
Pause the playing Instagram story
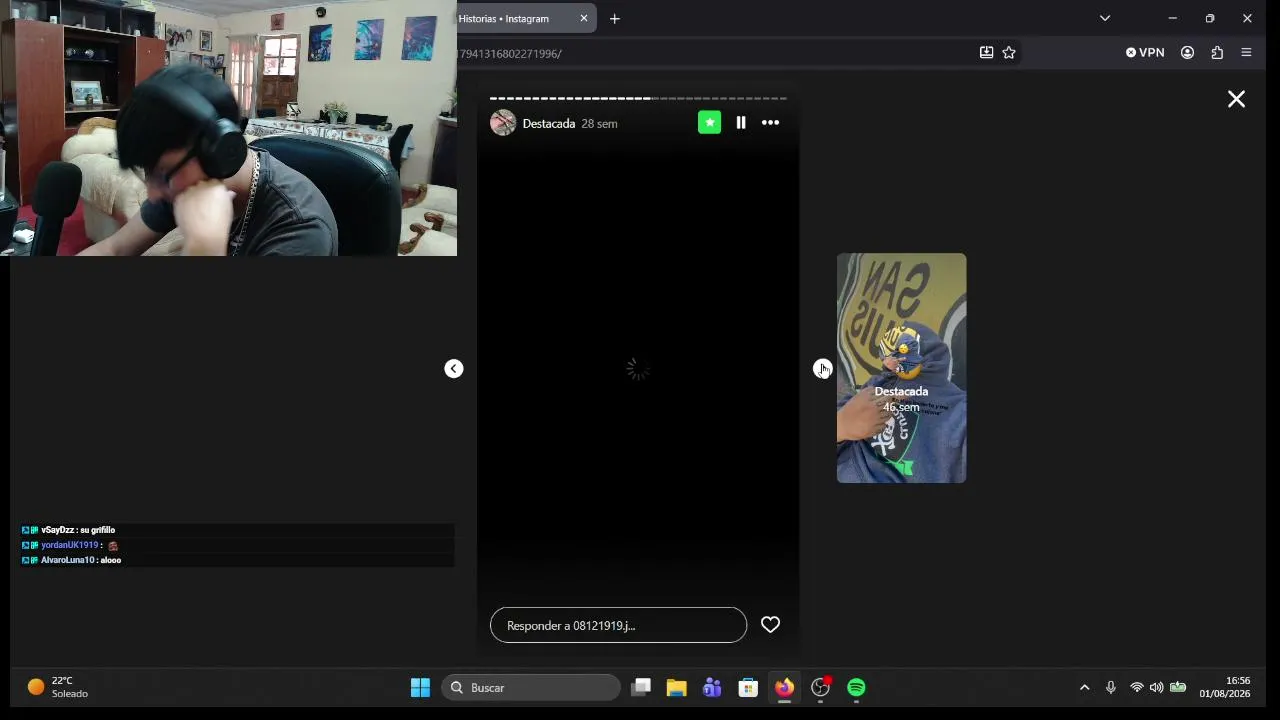coord(741,123)
